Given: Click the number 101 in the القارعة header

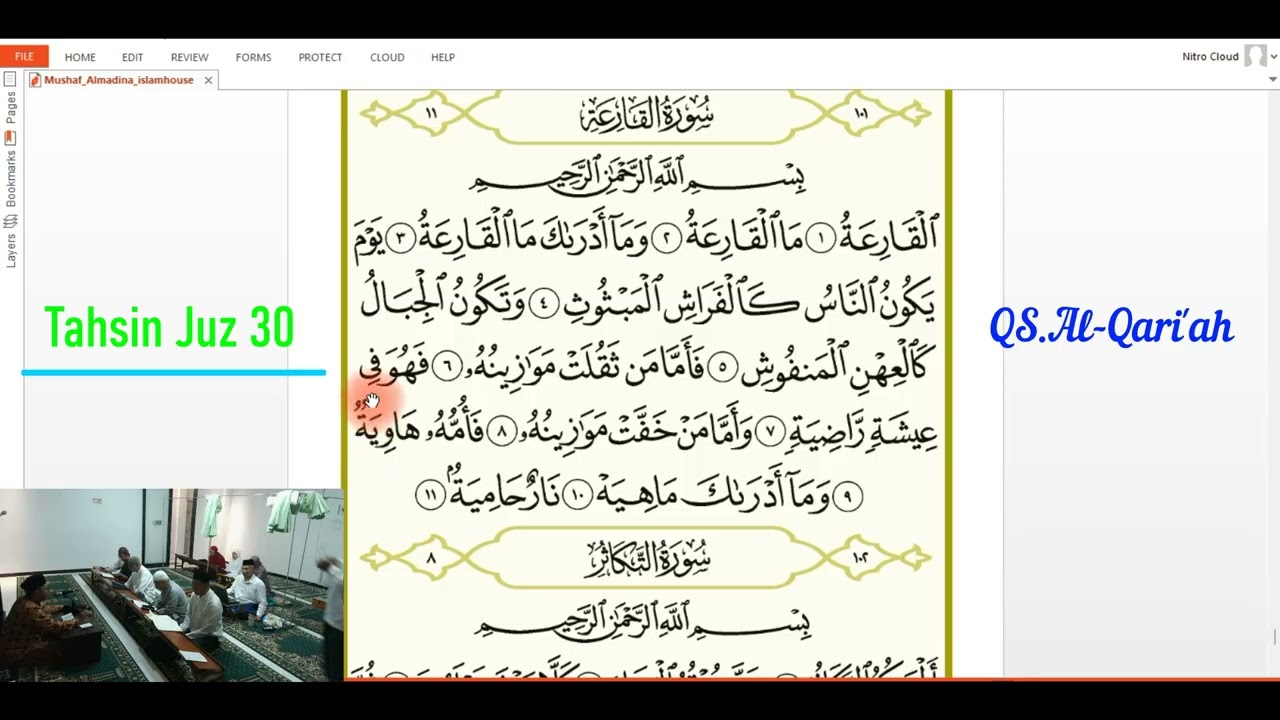Looking at the screenshot, I should point(861,113).
